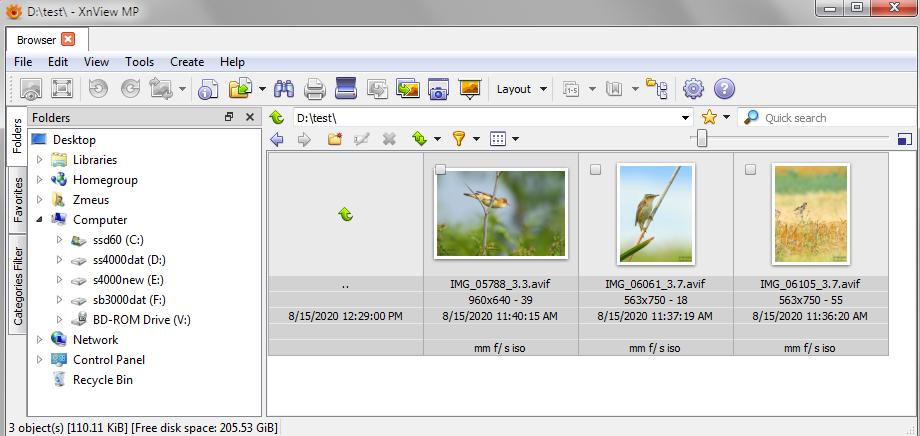920x436 pixels.
Task: Click the Batch convert toolbar icon
Action: (x=377, y=89)
